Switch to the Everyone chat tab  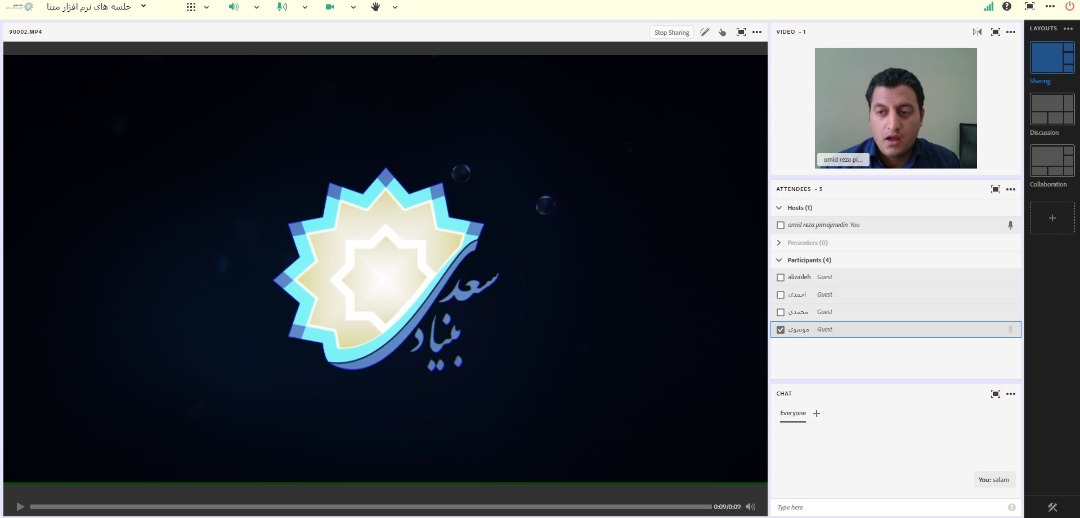click(792, 413)
